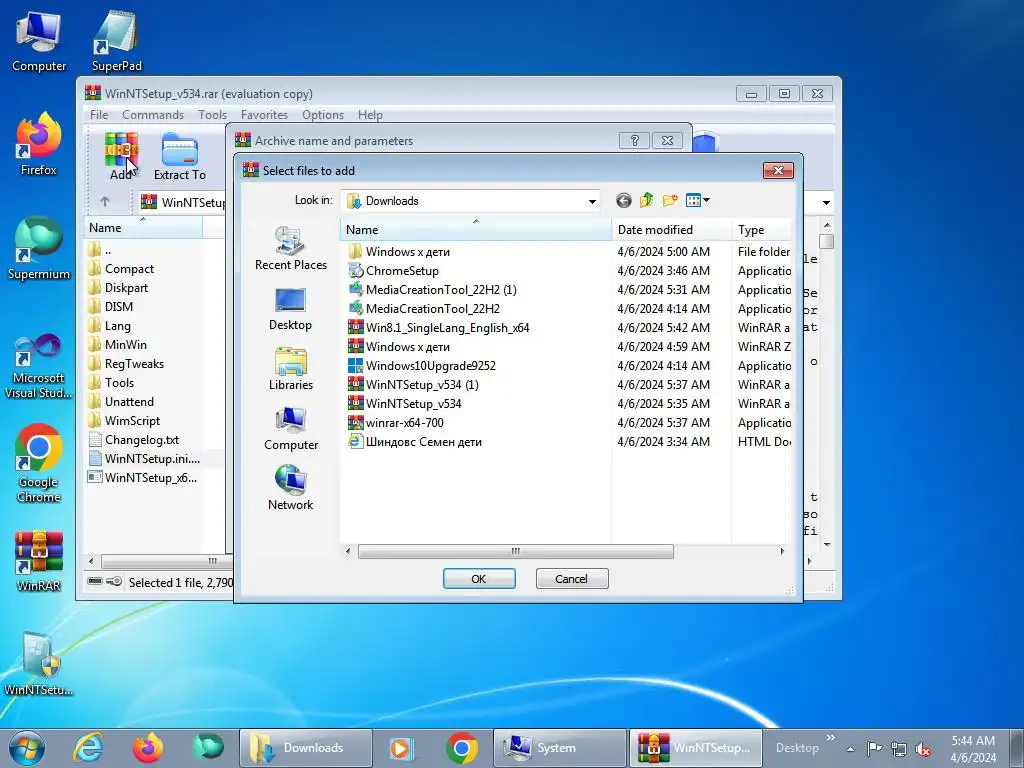Viewport: 1024px width, 768px height.
Task: Open the Commands menu
Action: (153, 115)
